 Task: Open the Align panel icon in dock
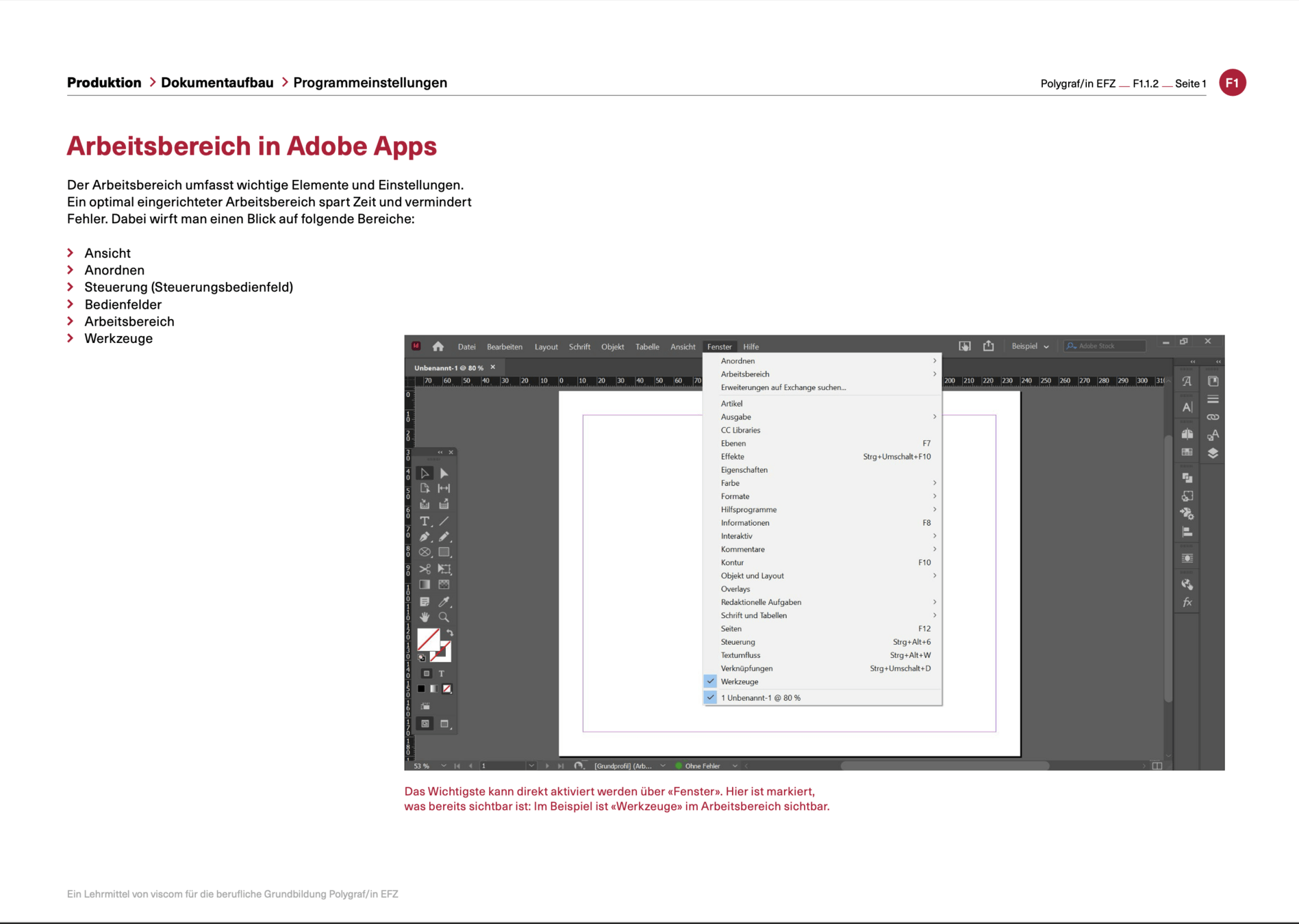1187,532
